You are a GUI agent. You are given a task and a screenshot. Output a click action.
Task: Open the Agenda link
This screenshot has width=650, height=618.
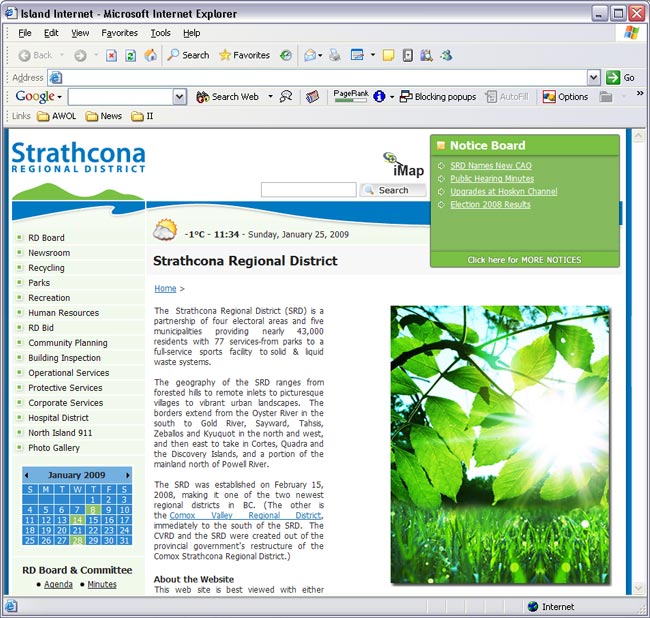point(58,584)
